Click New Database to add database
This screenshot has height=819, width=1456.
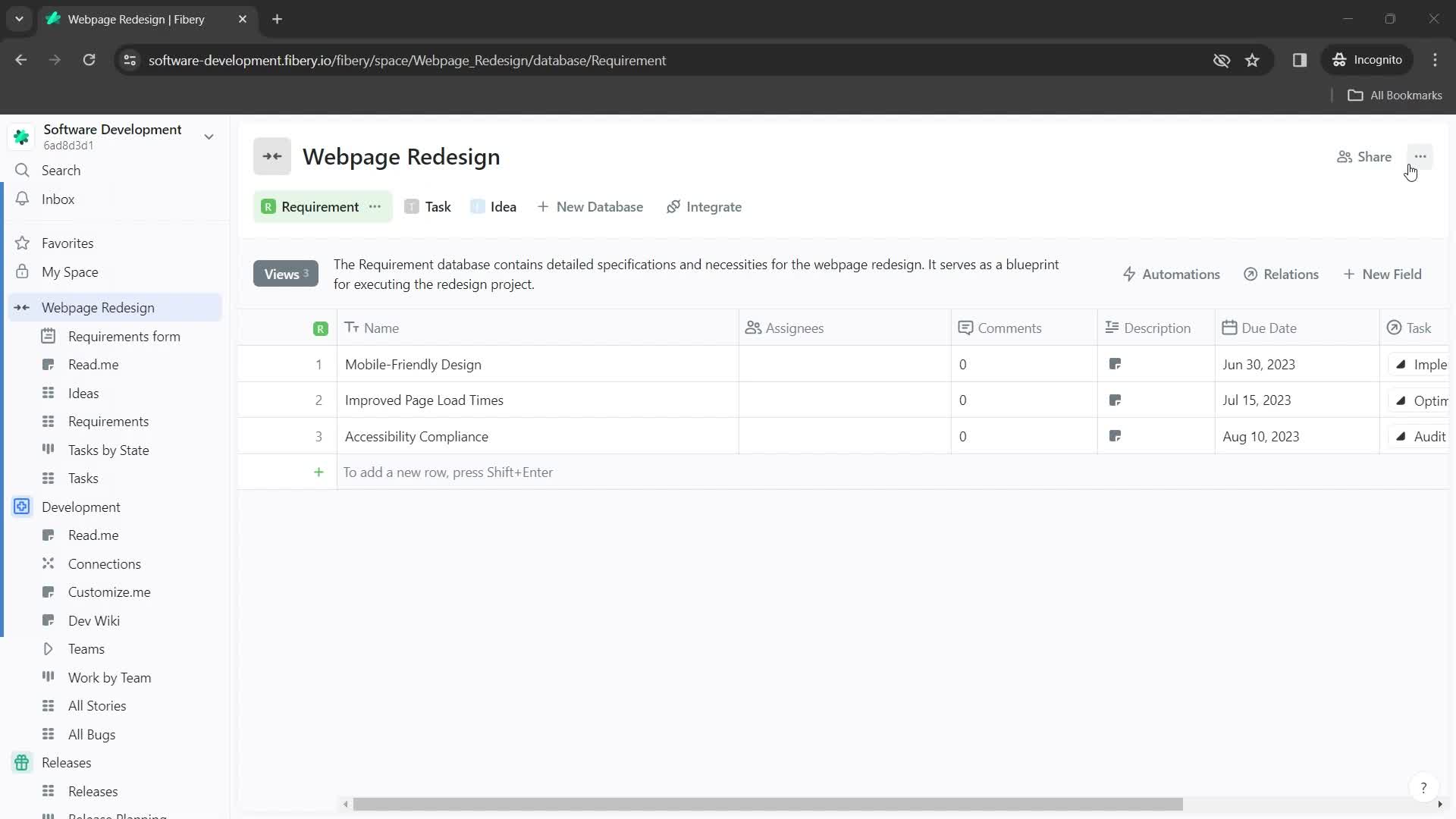coord(591,207)
